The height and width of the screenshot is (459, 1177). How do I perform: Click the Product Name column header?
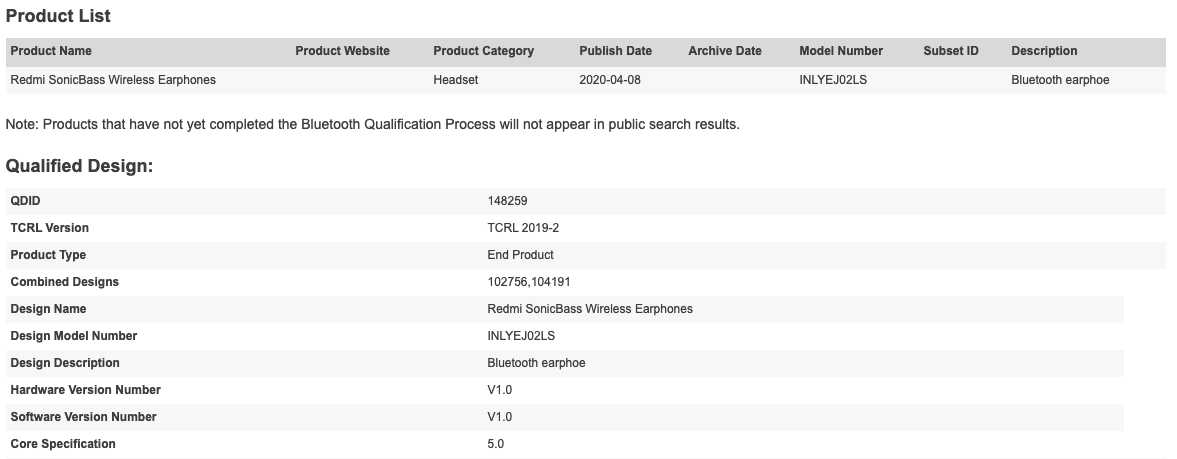51,51
